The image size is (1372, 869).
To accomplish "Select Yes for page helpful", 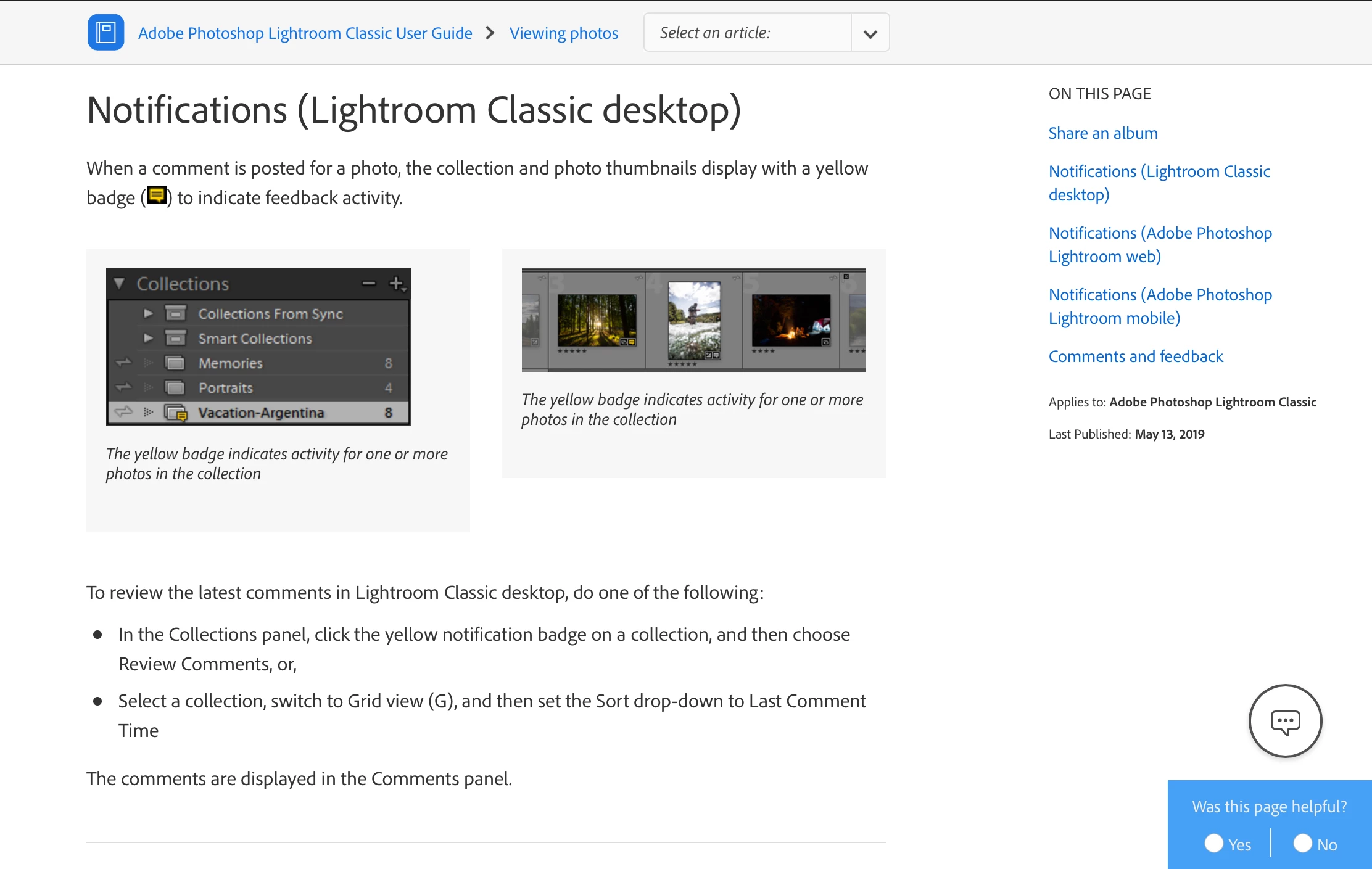I will click(x=1214, y=843).
